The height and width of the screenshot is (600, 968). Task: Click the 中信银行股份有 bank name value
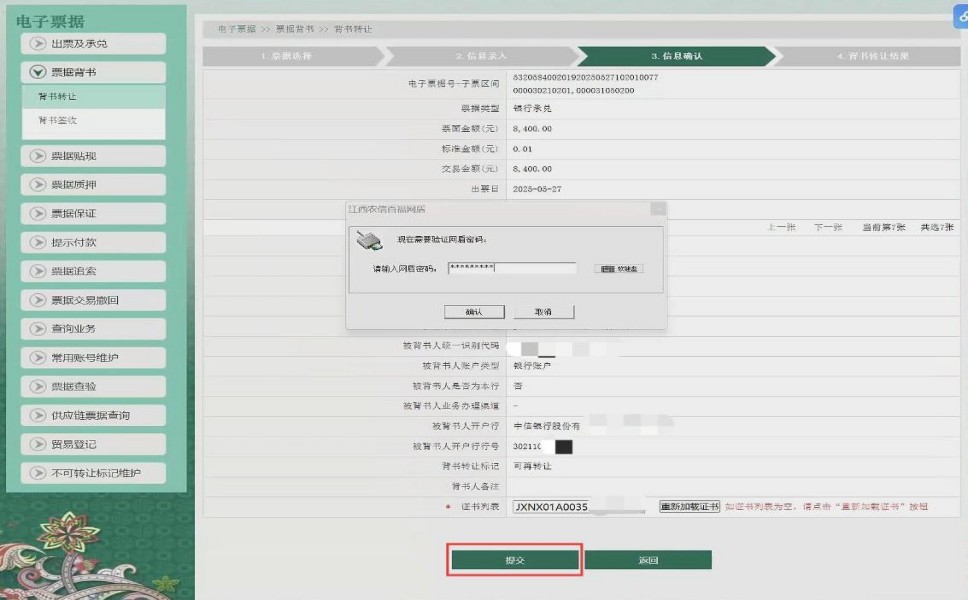(x=547, y=426)
